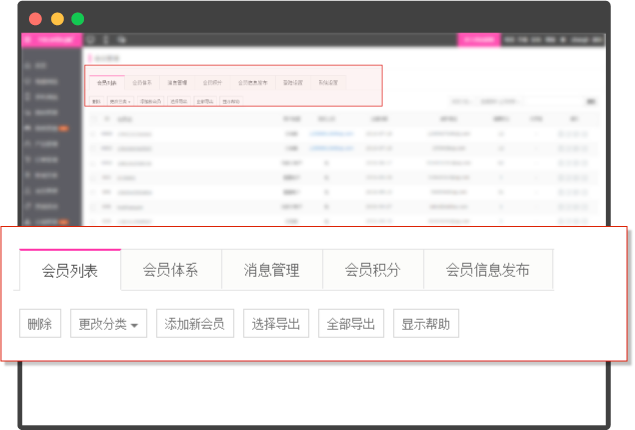Image resolution: width=635 pixels, height=430 pixels.
Task: Click the green maximize window button
Action: coord(78,18)
